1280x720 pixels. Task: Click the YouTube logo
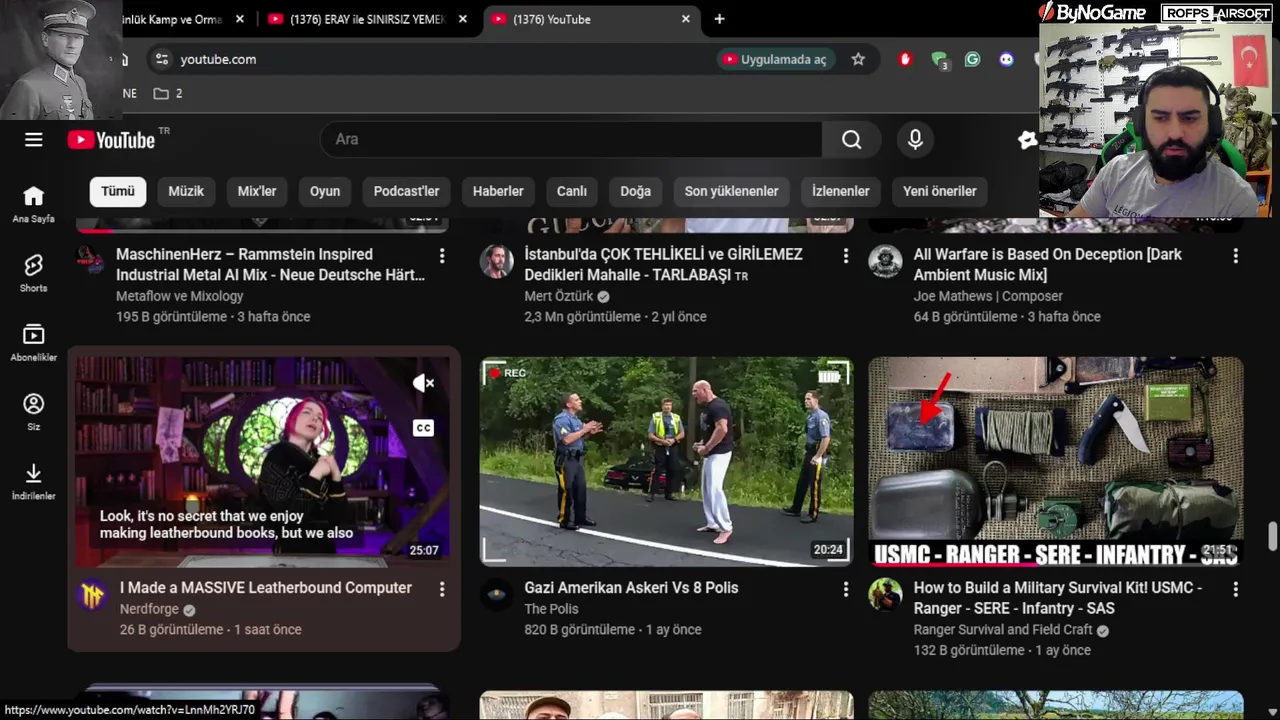click(112, 140)
